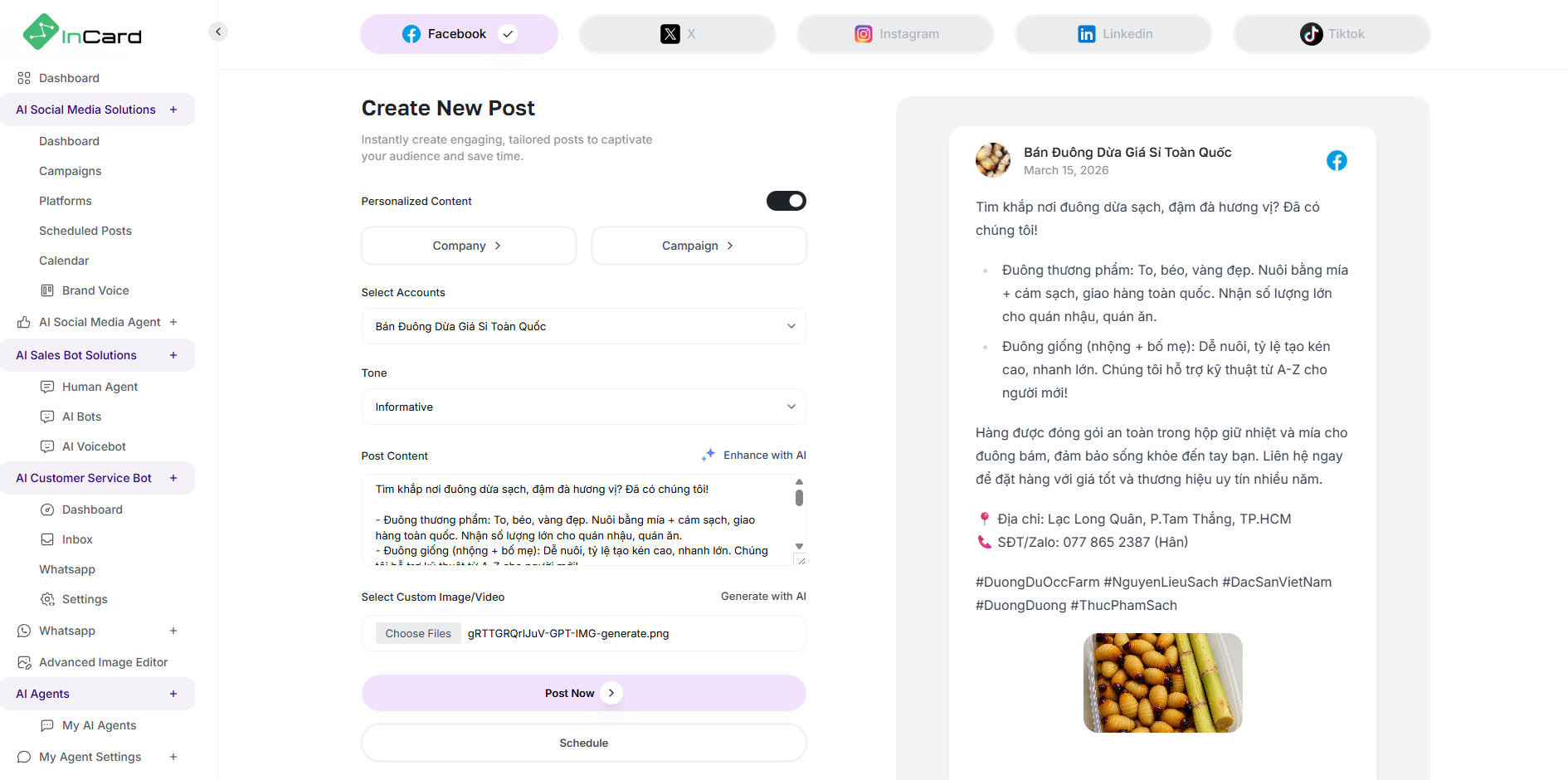Screen dimensions: 1568x780
Task: Open the Advanced Image Editor
Action: pos(103,662)
